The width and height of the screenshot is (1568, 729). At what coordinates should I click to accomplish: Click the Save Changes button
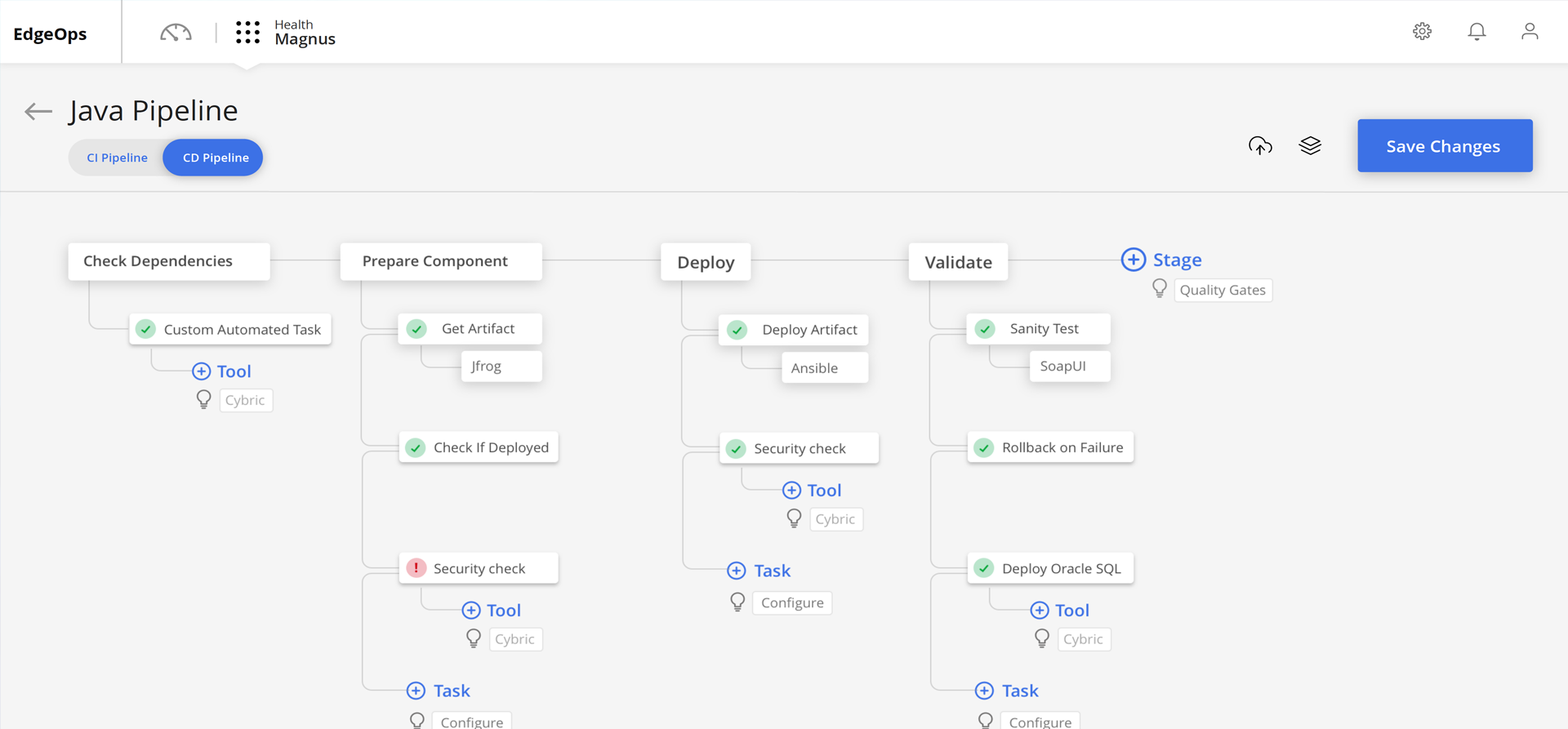pyautogui.click(x=1445, y=146)
